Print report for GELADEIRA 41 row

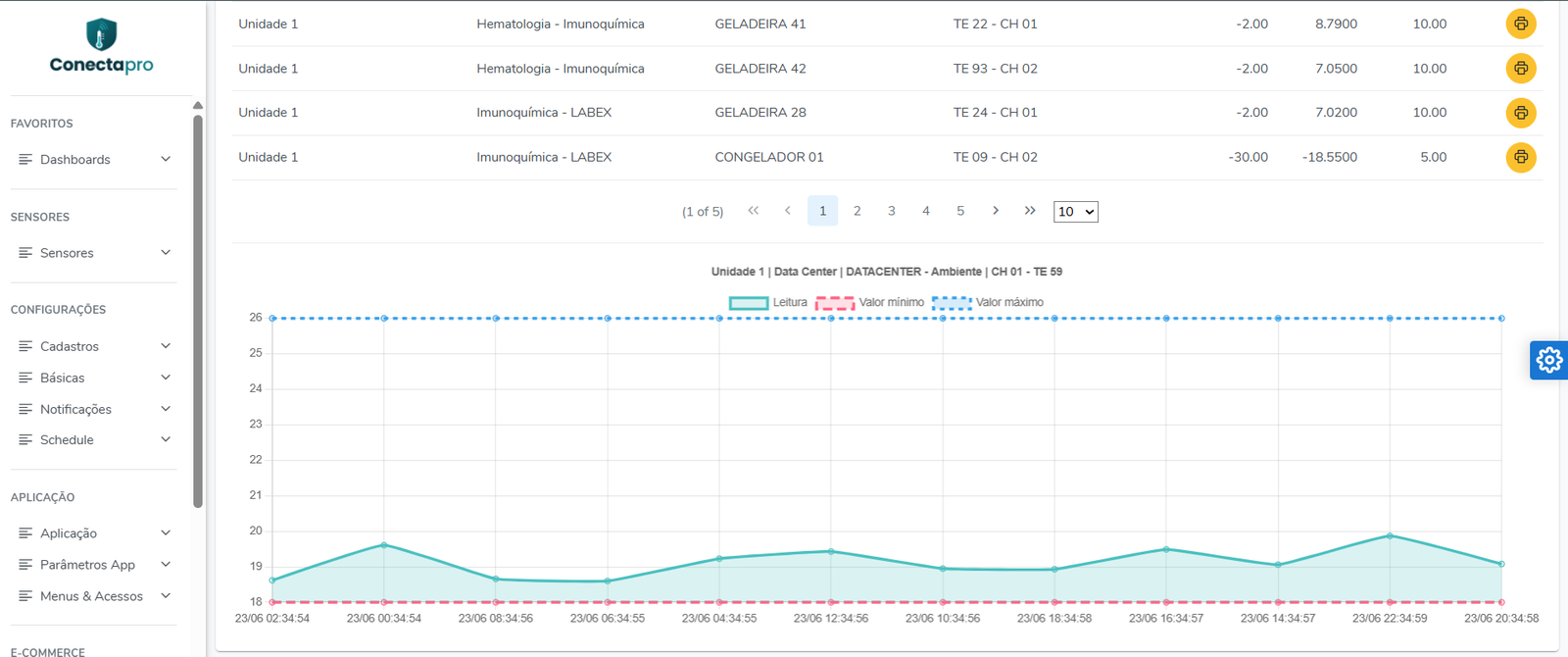click(x=1520, y=24)
